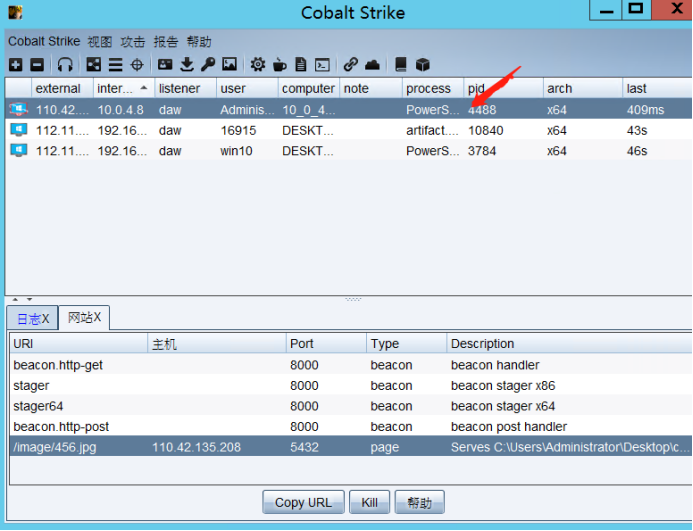Viewport: 693px width, 531px height.
Task: Click the Disconnect minus icon in toolbar
Action: [37, 65]
